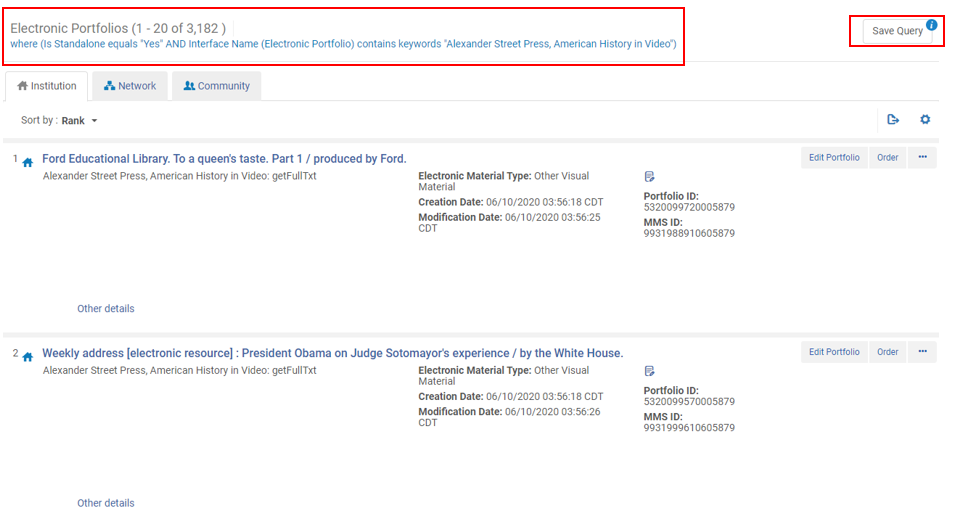Open the settings gear for list customization

click(925, 120)
